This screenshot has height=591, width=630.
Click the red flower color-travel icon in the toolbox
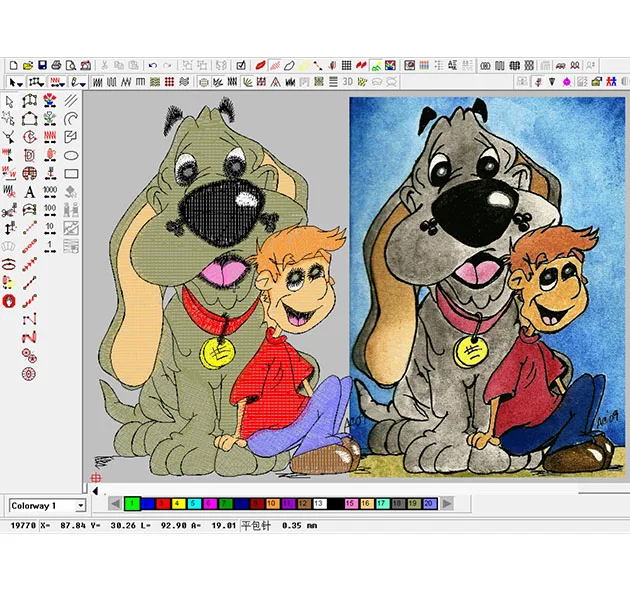pyautogui.click(x=50, y=100)
